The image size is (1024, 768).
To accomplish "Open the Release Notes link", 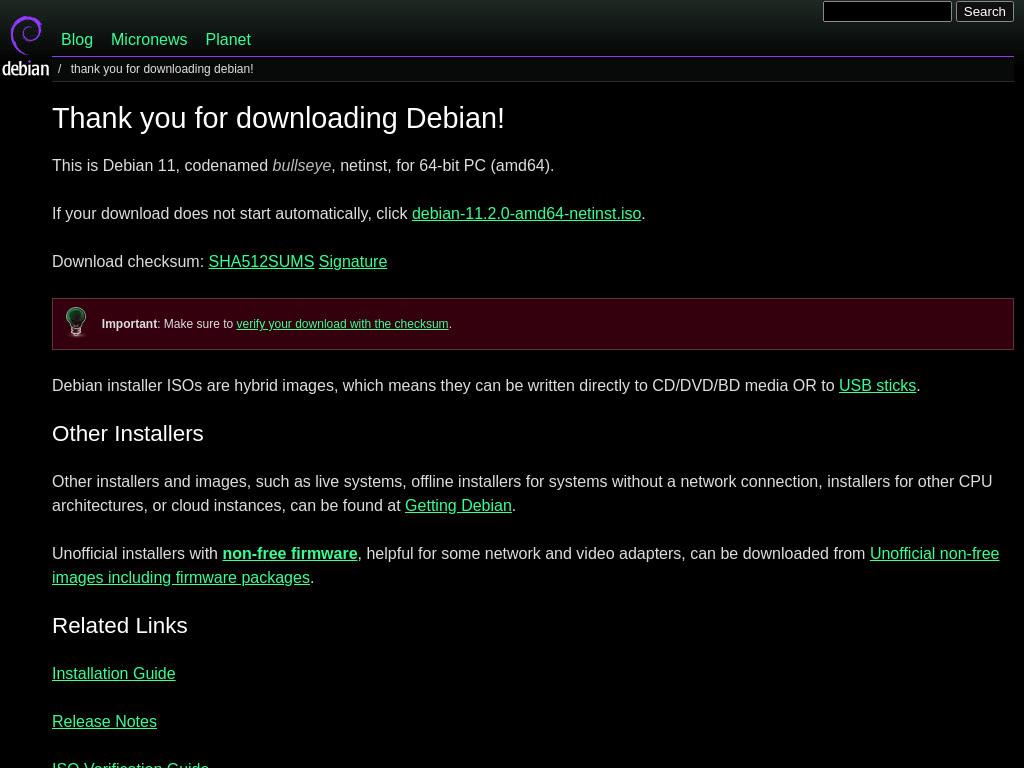I will point(104,722).
